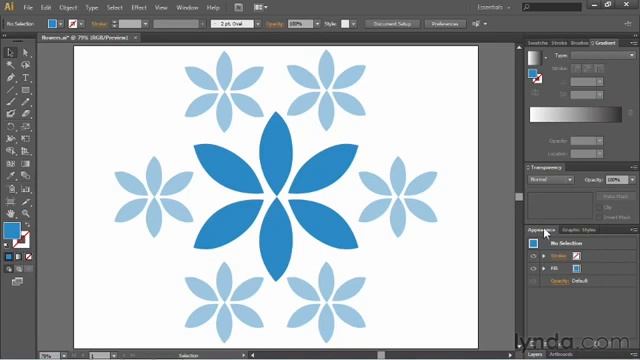Select the Type tool
The width and height of the screenshot is (640, 360).
[25, 78]
